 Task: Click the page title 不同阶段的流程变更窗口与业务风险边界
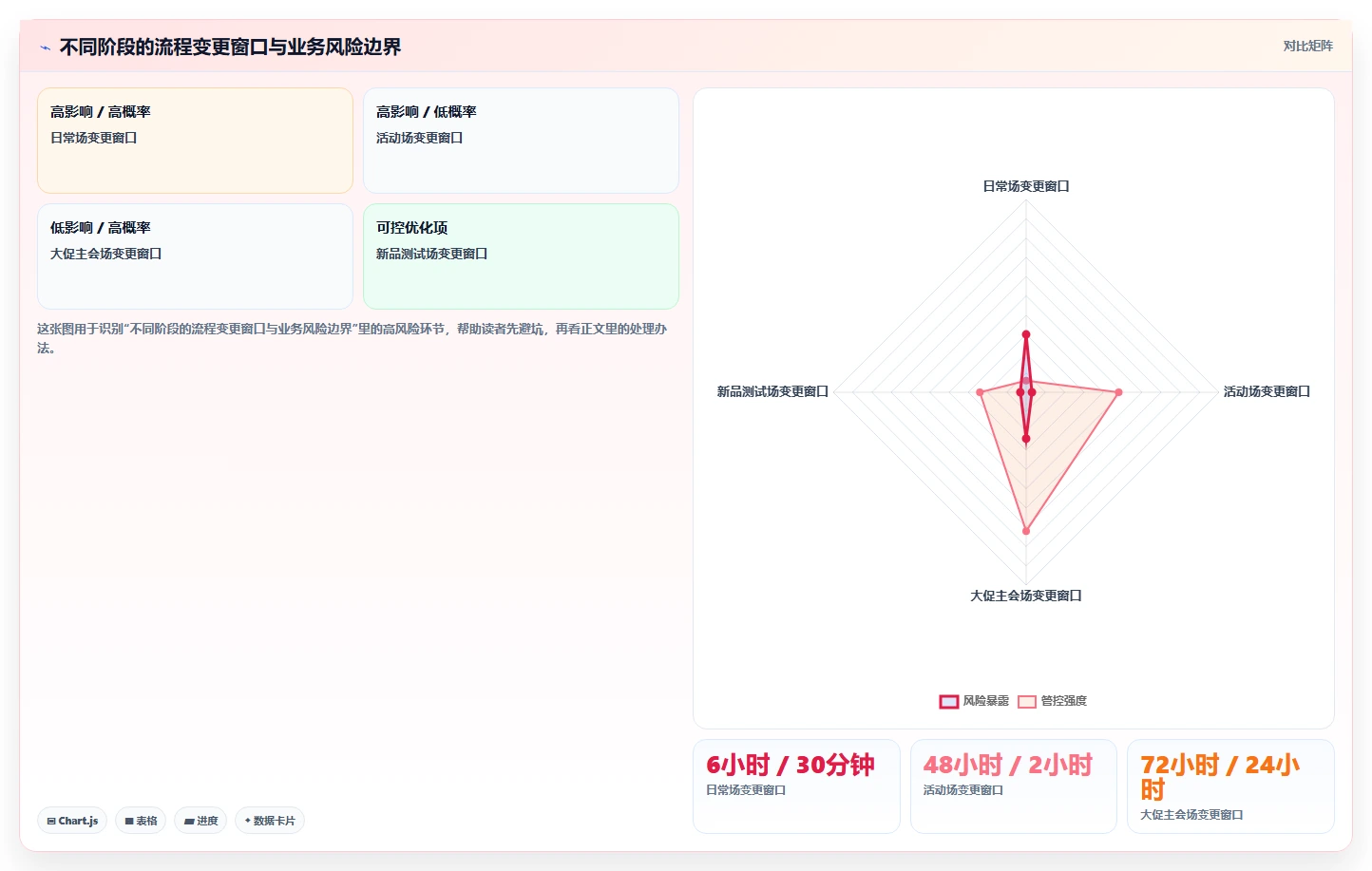tap(230, 47)
